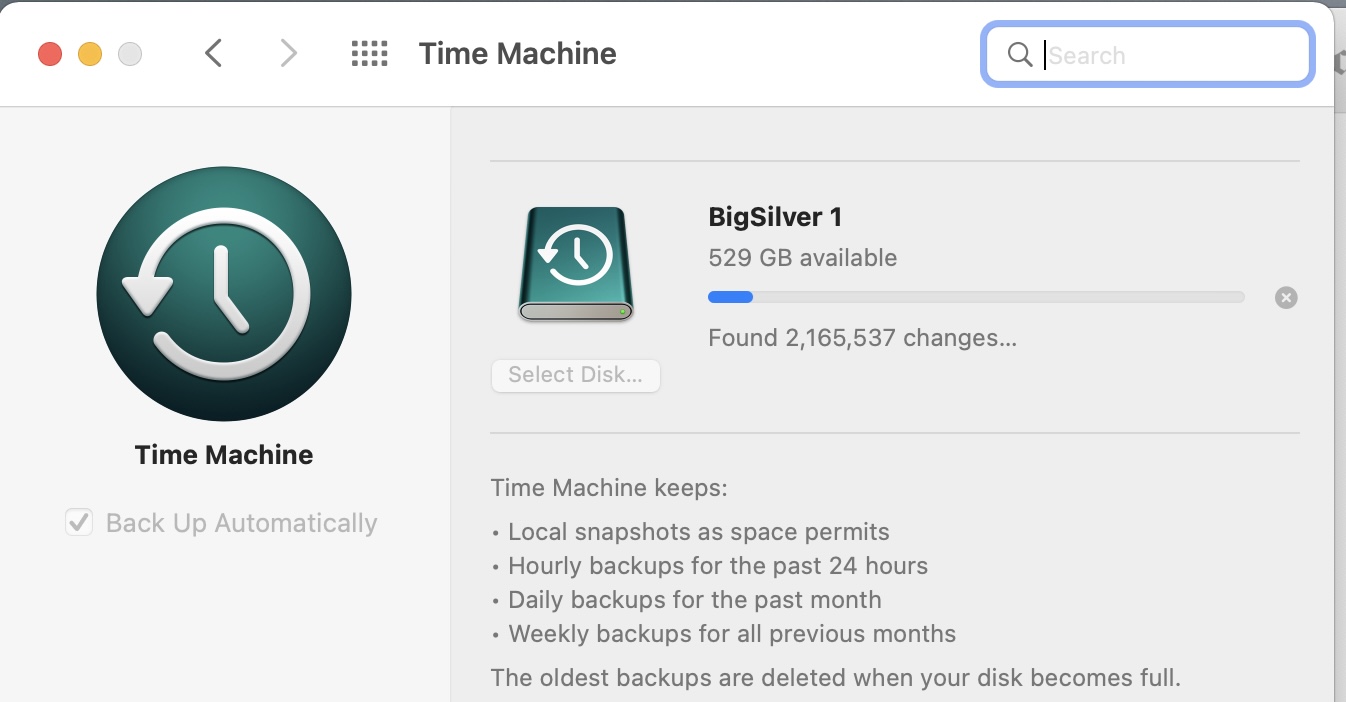The width and height of the screenshot is (1346, 702).
Task: Go back with the left chevron
Action: point(213,53)
